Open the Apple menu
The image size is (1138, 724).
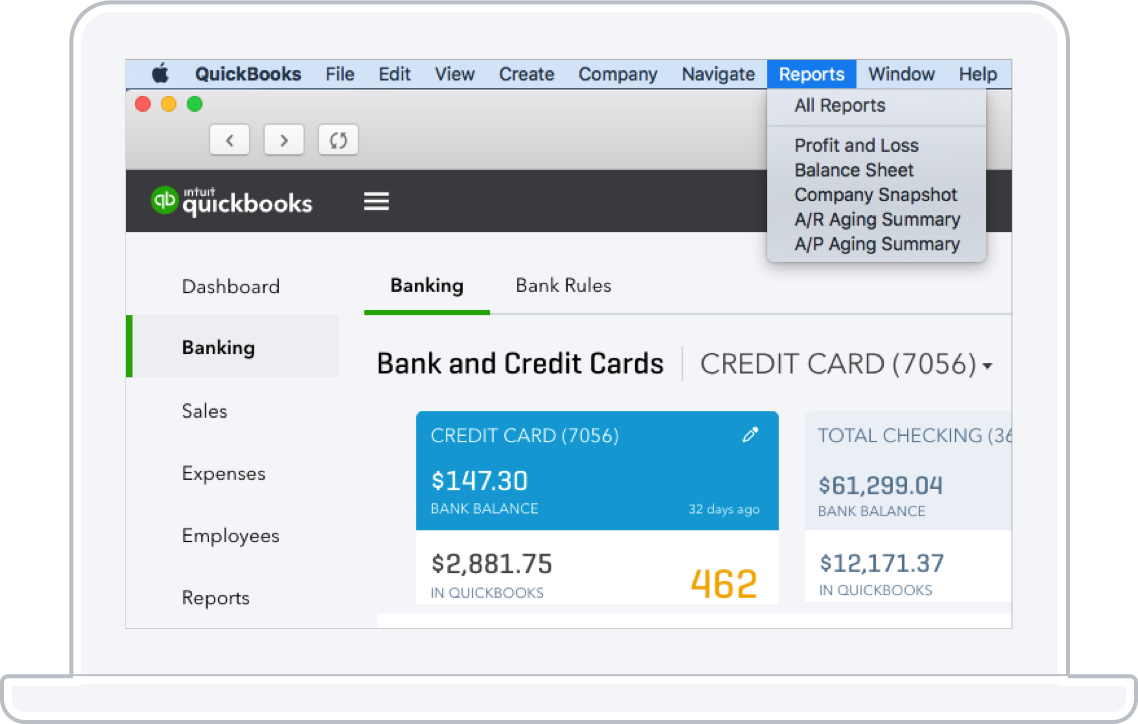point(160,73)
